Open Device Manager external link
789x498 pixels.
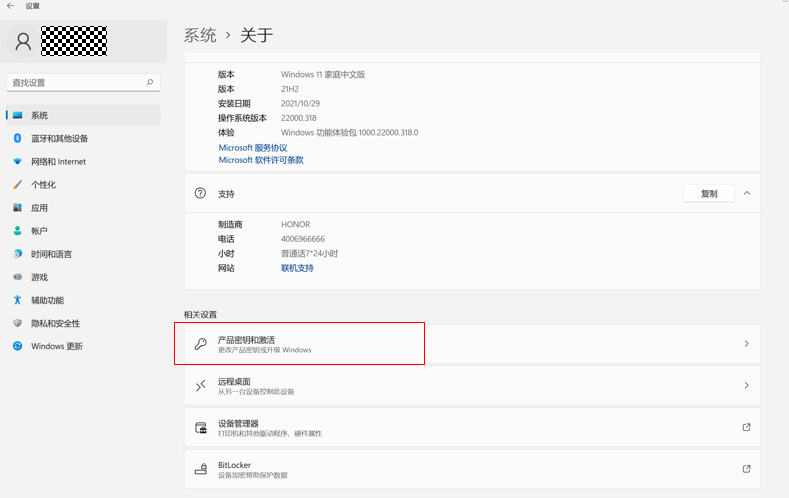(746, 427)
